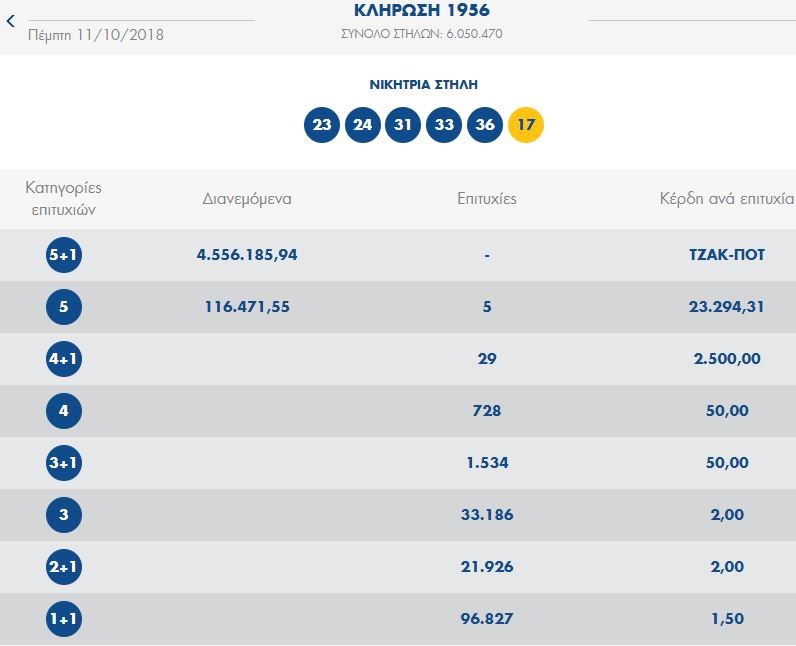
Task: Click the winning number ball 24
Action: pos(363,125)
